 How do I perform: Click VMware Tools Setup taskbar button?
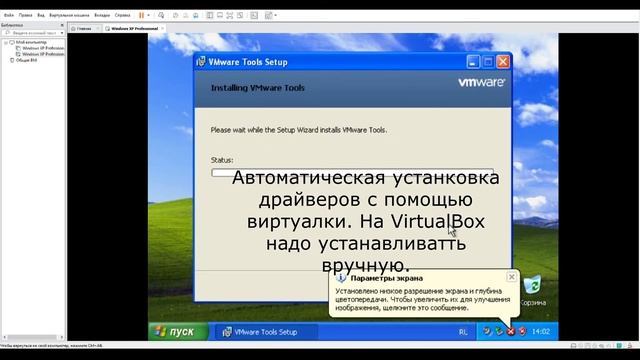click(266, 332)
